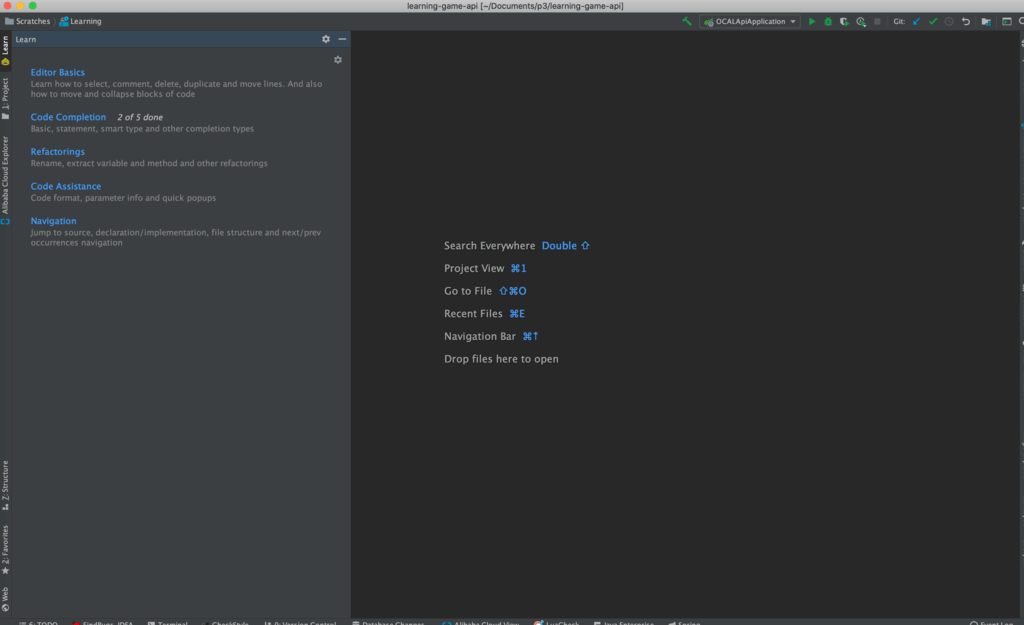Run the OCALApiApplication

(812, 21)
